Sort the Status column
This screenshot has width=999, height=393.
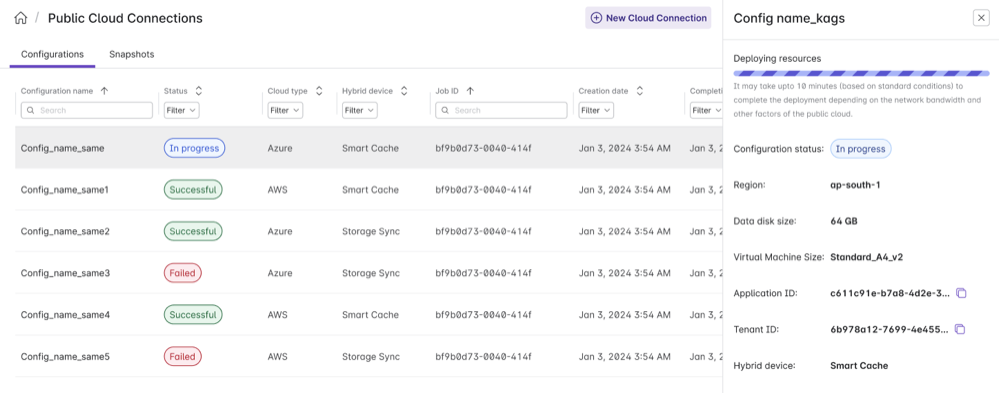(199, 91)
